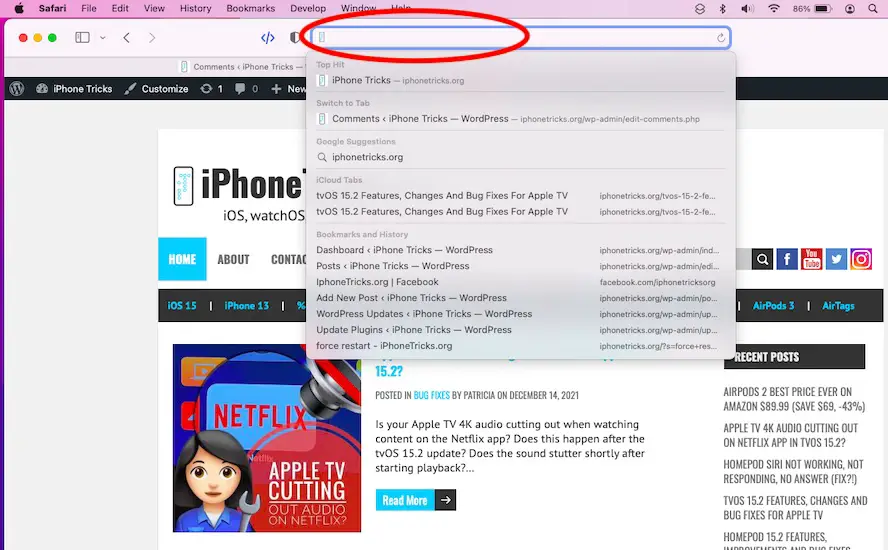
Task: Click the Read More button
Action: pyautogui.click(x=405, y=500)
